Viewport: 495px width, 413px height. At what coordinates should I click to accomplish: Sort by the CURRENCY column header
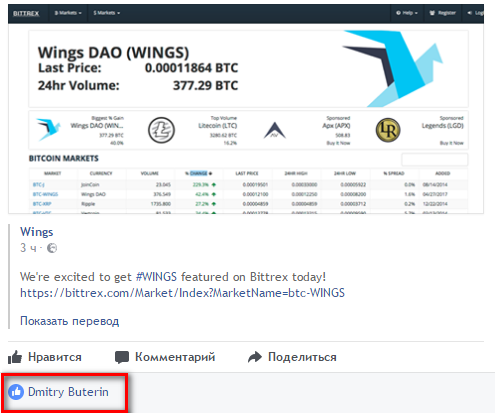click(x=101, y=173)
